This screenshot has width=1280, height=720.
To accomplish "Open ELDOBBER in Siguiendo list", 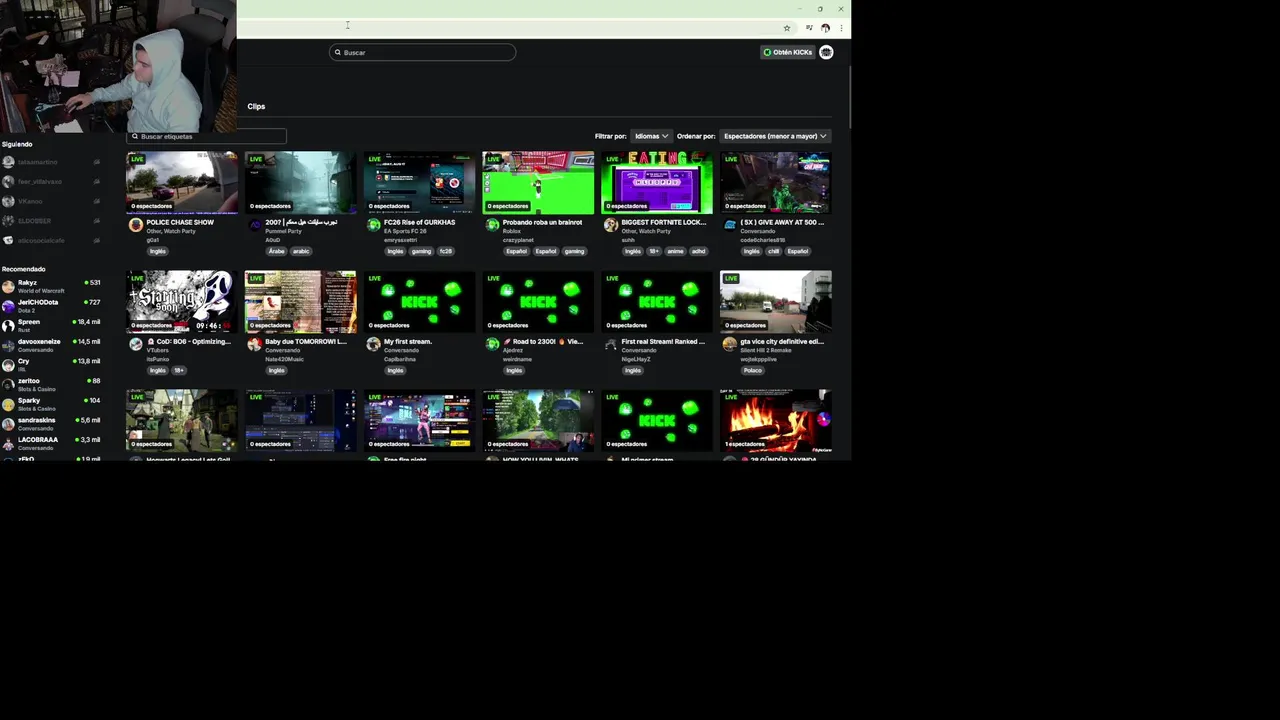I will [51, 221].
